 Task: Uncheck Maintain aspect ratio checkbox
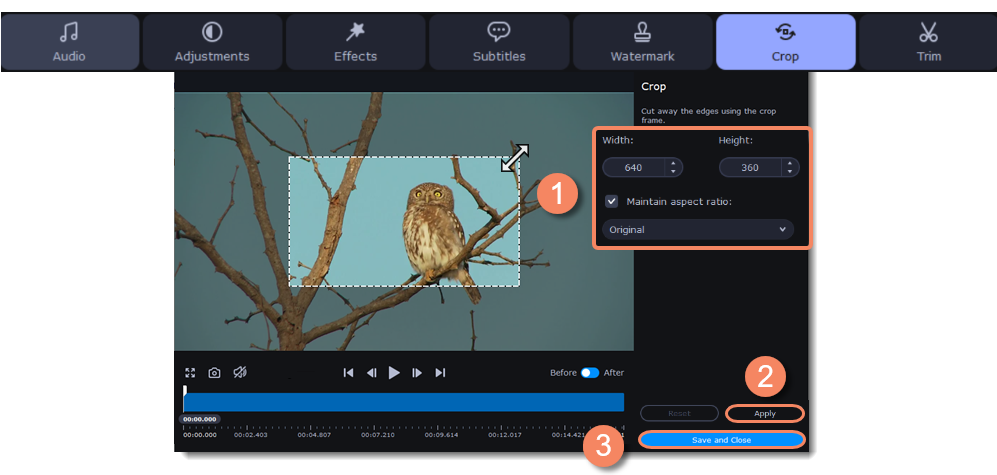coord(611,201)
